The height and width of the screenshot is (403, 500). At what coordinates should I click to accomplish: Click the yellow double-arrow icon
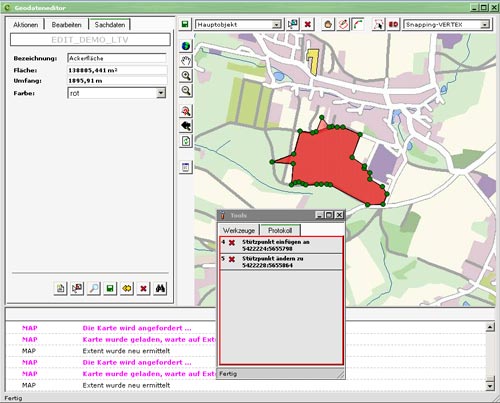pos(127,288)
